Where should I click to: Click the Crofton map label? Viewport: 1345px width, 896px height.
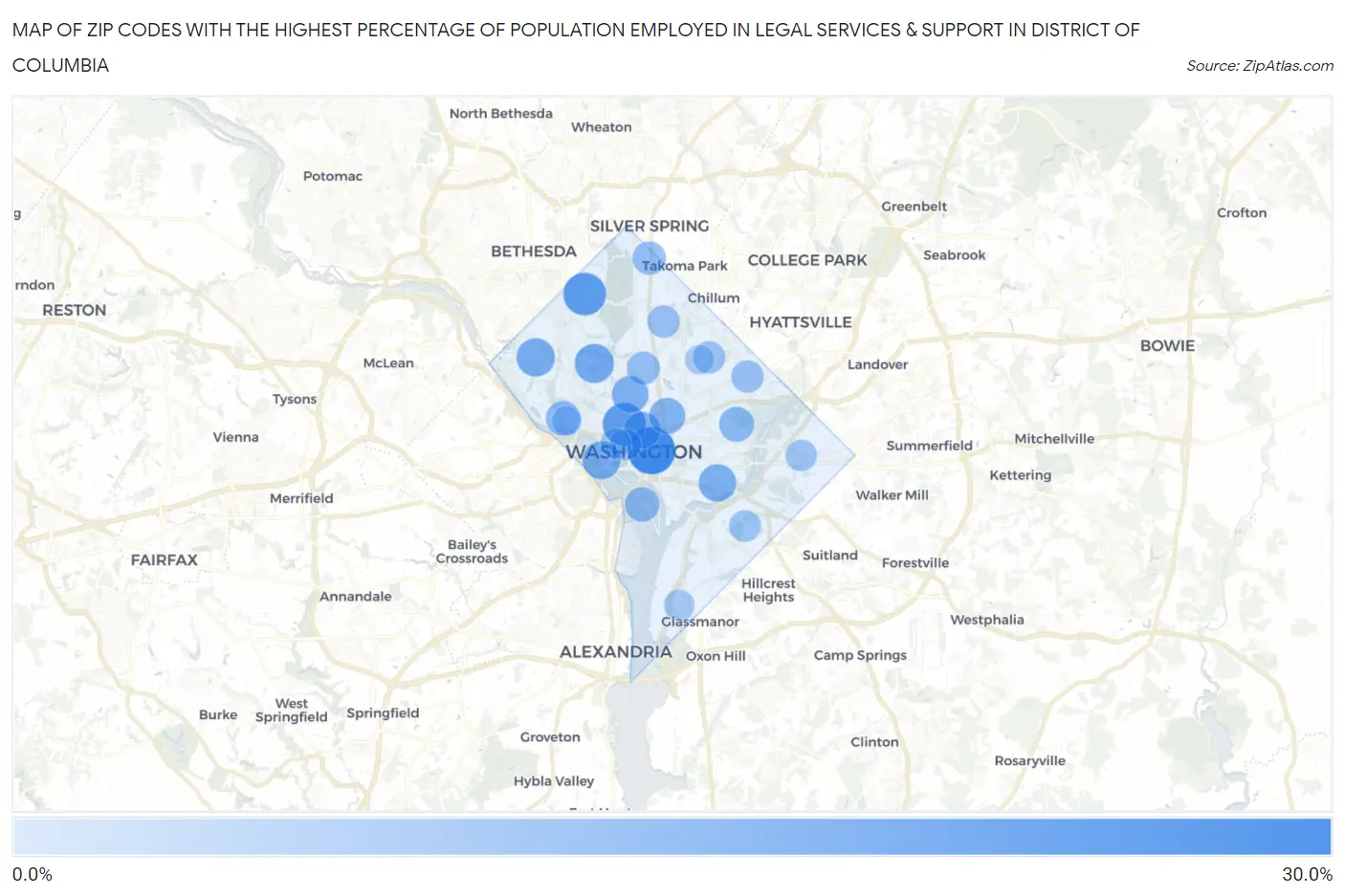1242,212
